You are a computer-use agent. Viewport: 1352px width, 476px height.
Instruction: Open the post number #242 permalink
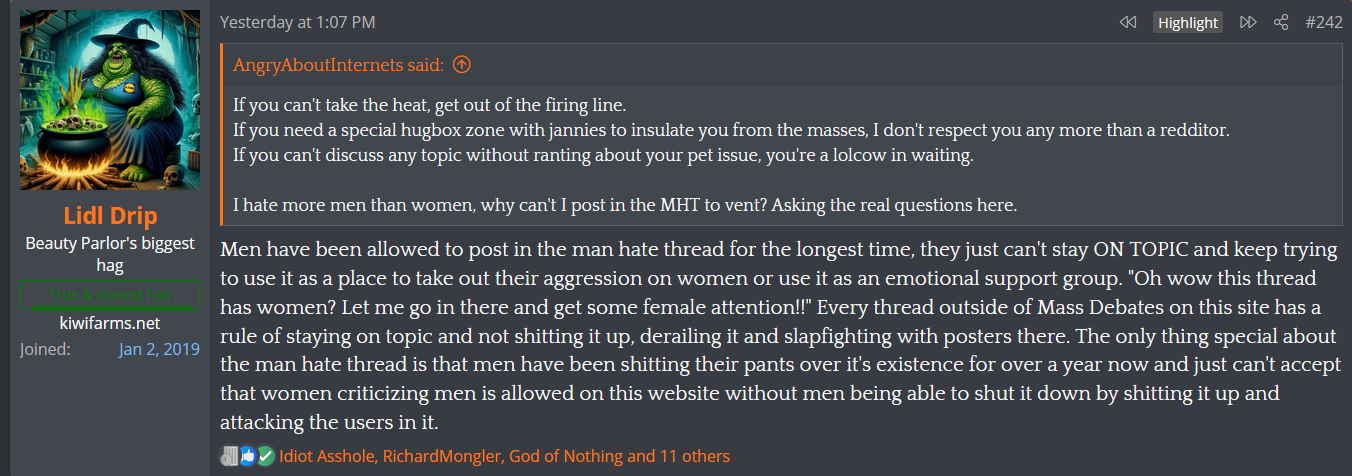coord(1324,22)
